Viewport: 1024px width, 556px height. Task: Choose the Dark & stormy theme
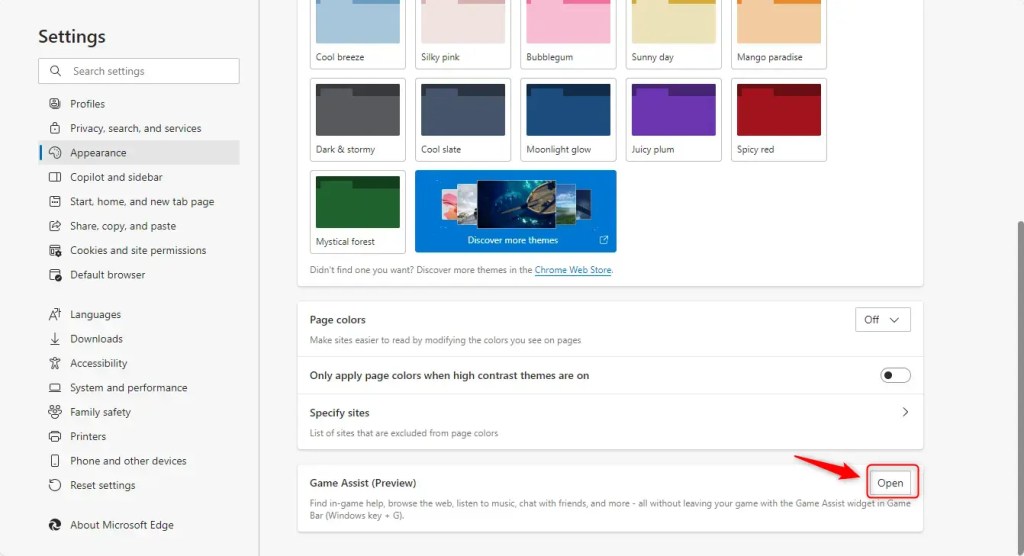click(x=358, y=120)
